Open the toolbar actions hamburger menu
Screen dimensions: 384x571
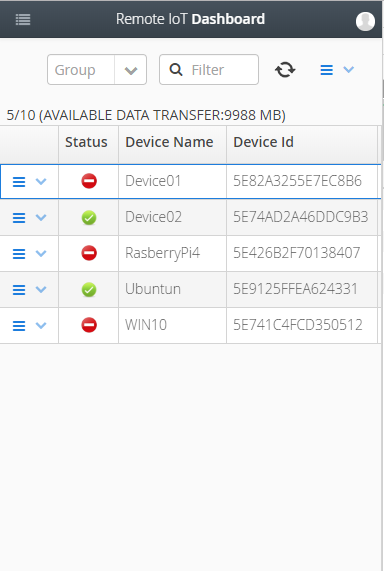coord(326,70)
